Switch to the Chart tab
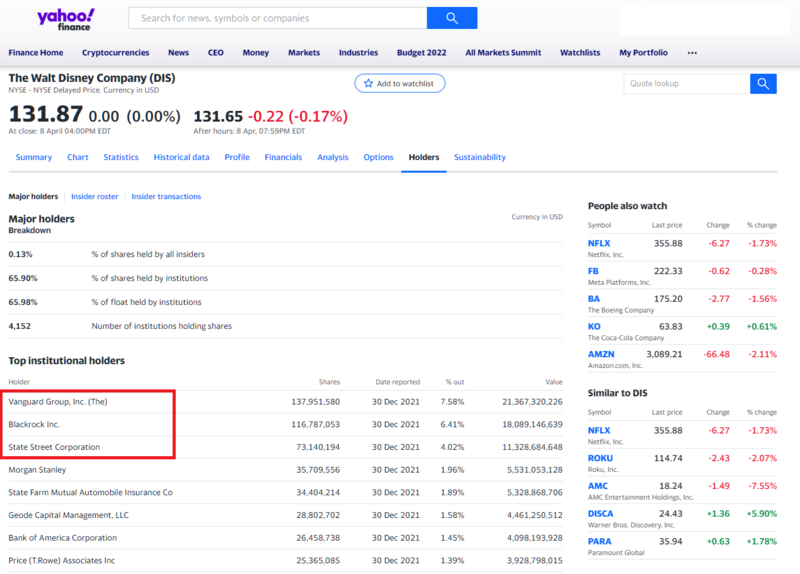800x574 pixels. click(78, 157)
